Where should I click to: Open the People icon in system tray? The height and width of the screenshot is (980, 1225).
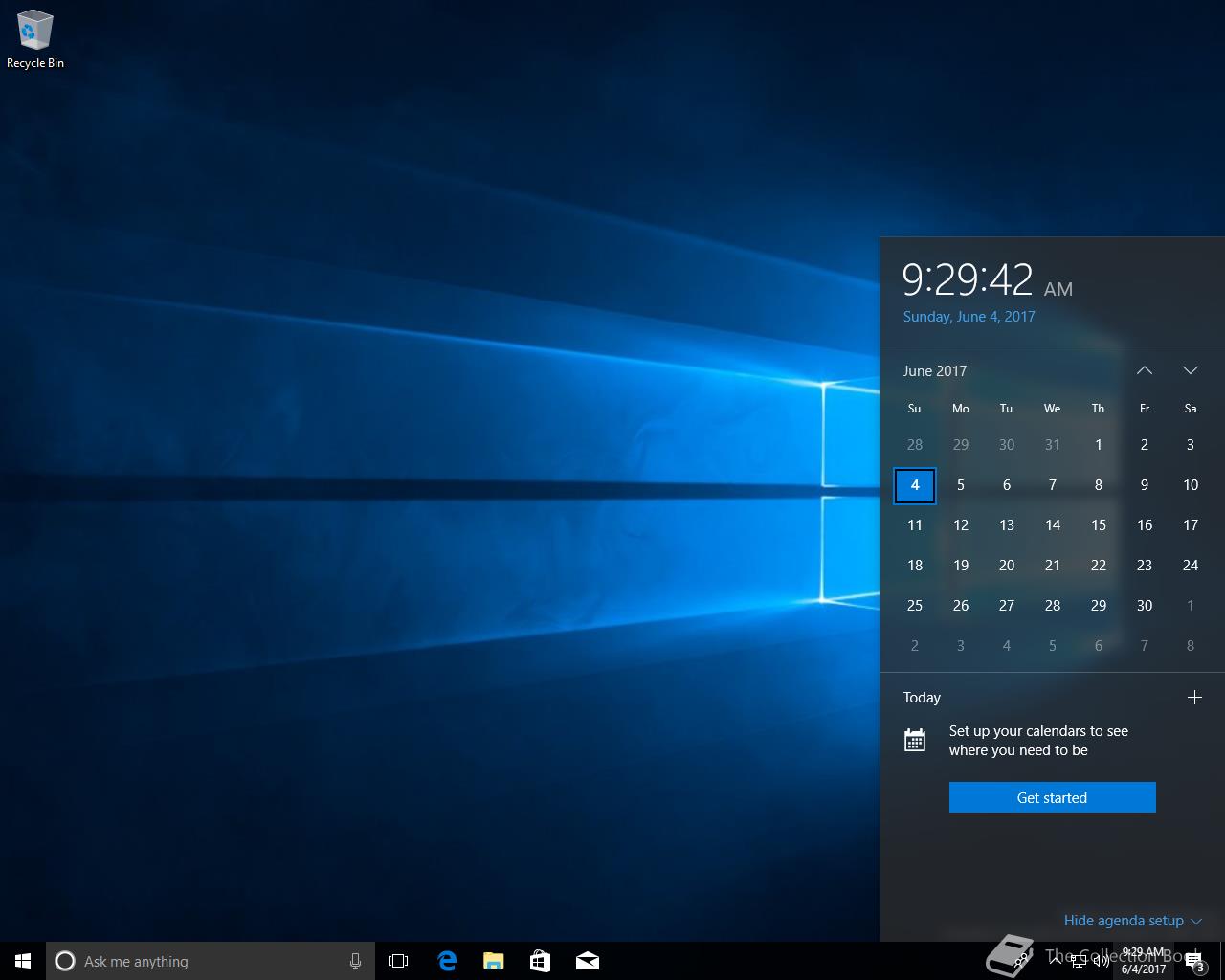coord(1021,961)
